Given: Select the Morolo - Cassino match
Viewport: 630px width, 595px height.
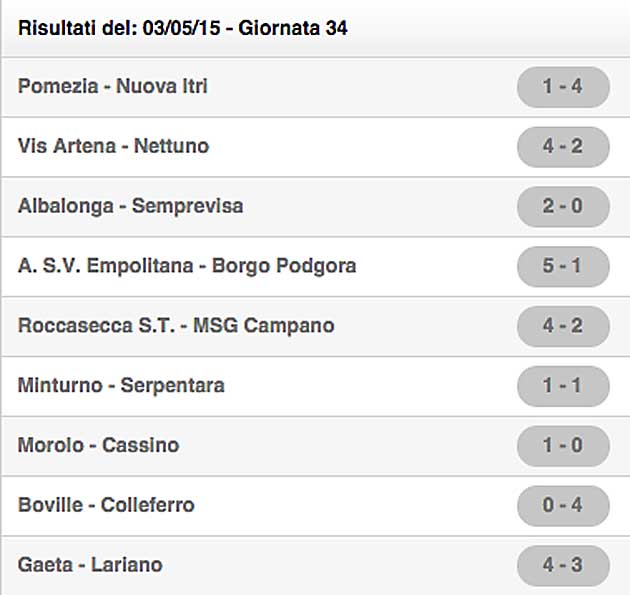Looking at the screenshot, I should pyautogui.click(x=98, y=445).
